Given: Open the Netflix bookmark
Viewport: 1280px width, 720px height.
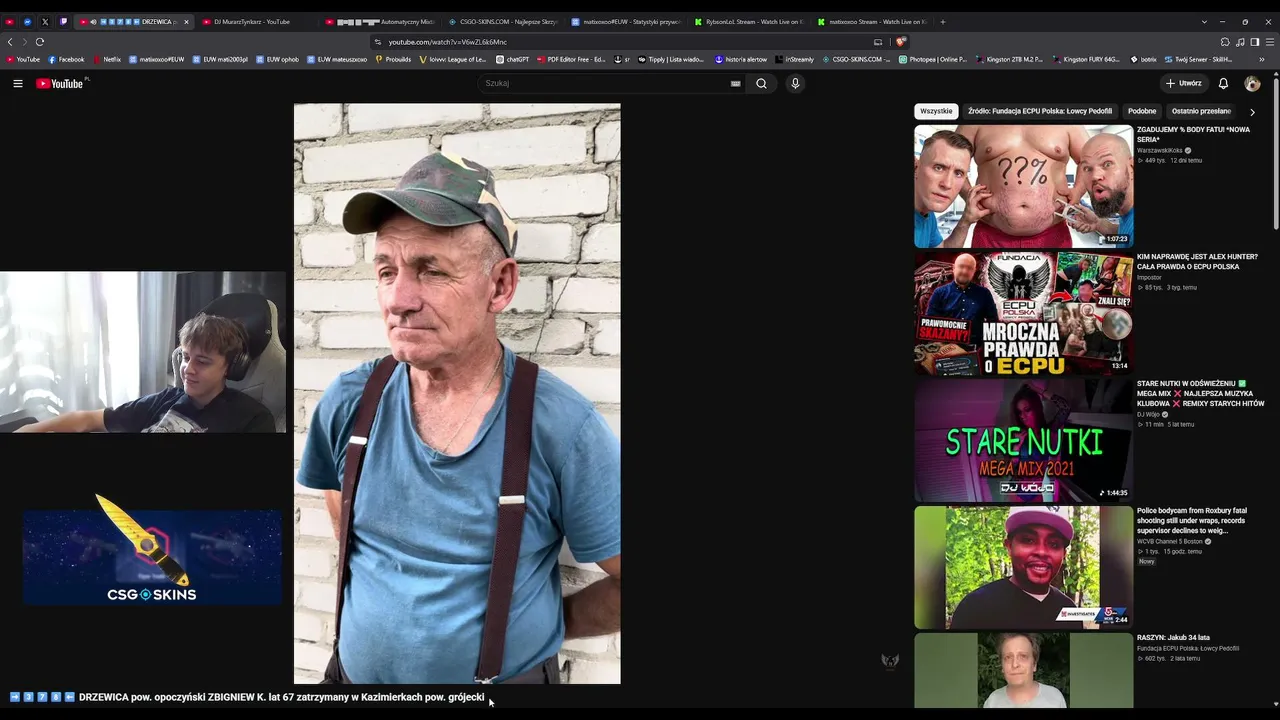Looking at the screenshot, I should (x=107, y=60).
